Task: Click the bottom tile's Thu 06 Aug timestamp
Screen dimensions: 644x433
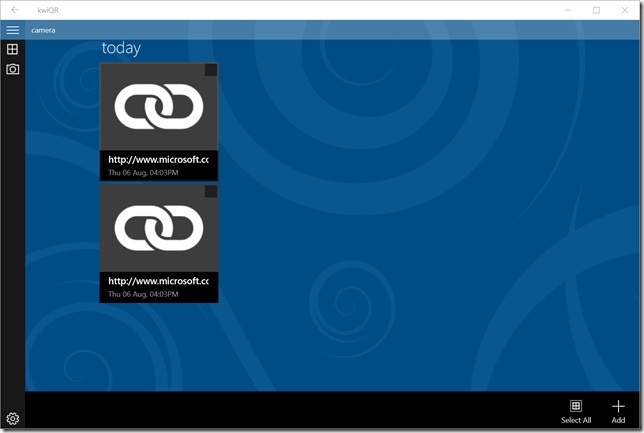Action: [x=143, y=294]
